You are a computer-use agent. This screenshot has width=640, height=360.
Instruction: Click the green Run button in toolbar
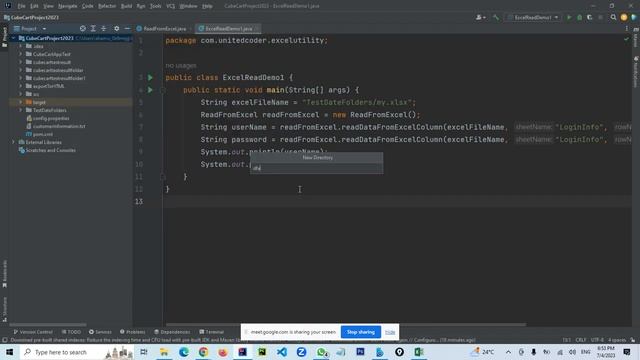pos(569,18)
